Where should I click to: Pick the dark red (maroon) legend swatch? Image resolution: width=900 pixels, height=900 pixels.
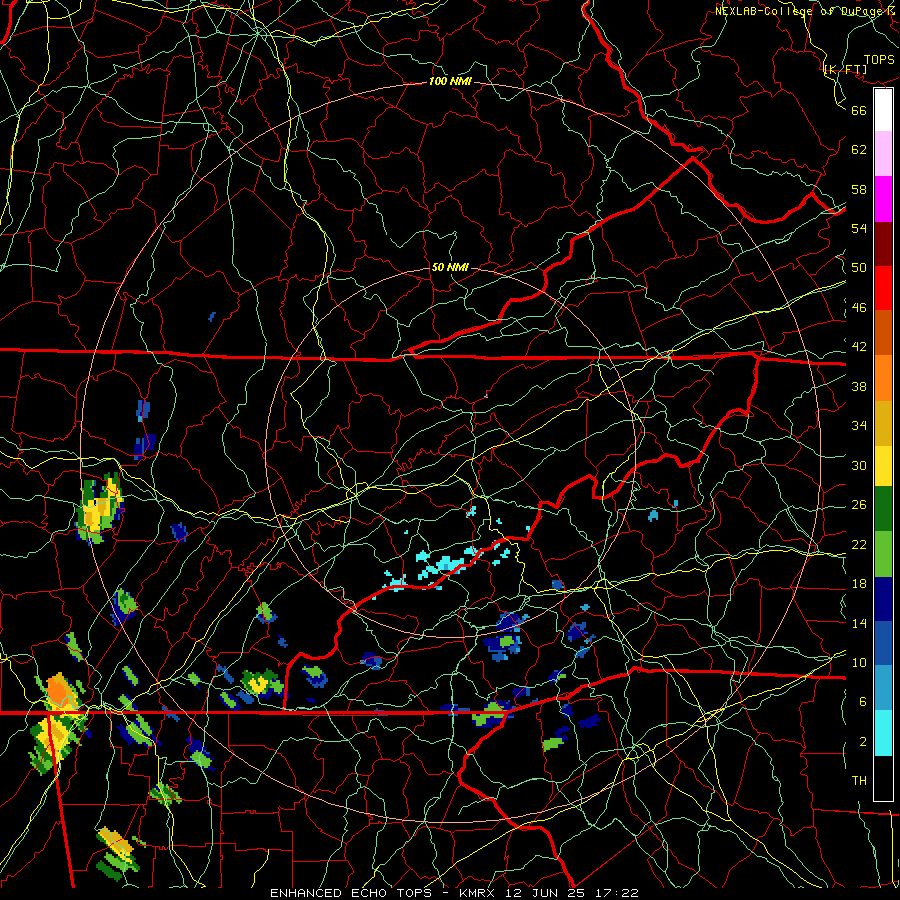(883, 243)
